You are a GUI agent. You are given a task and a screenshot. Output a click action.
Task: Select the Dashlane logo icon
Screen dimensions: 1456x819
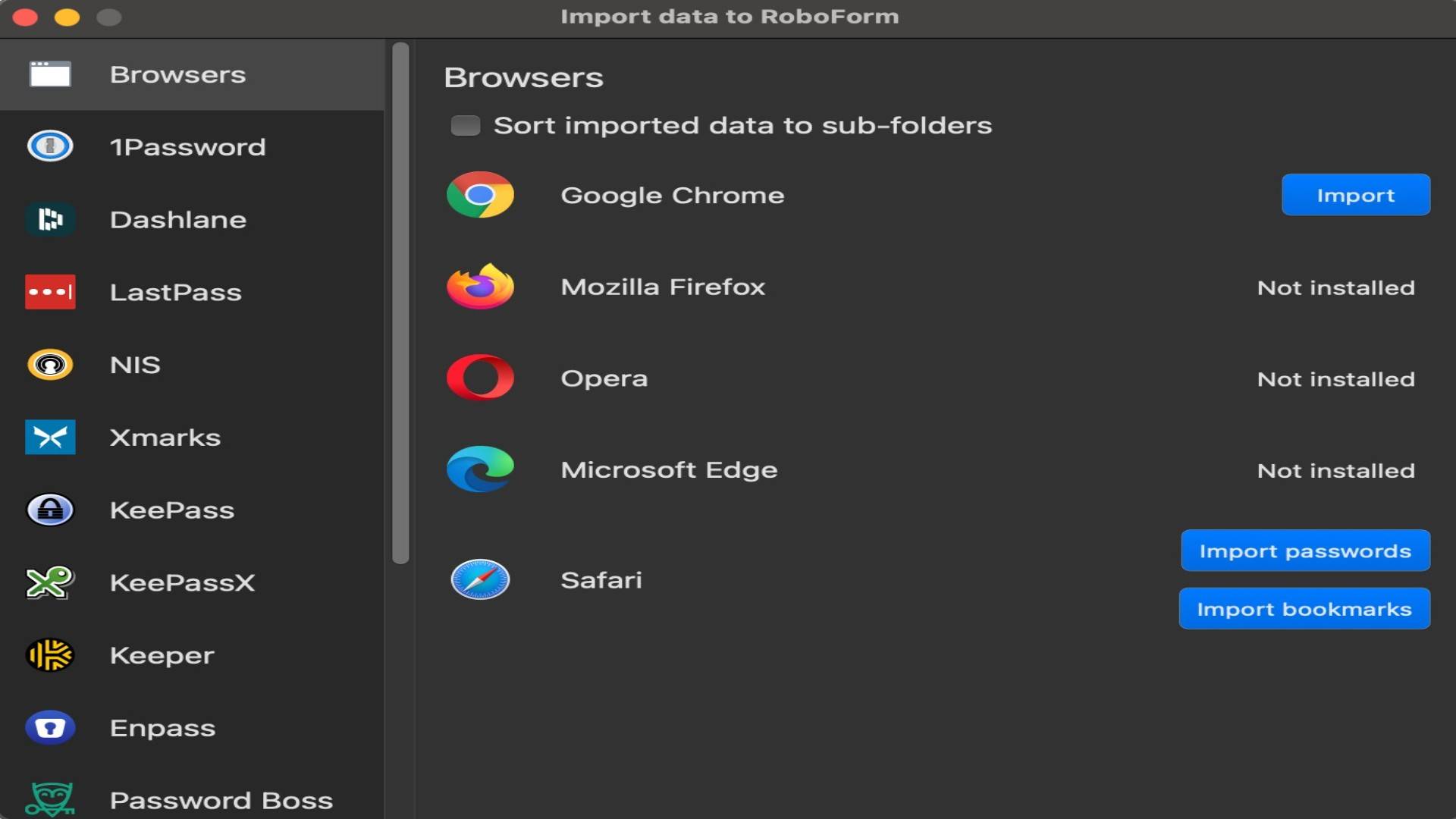pos(50,219)
